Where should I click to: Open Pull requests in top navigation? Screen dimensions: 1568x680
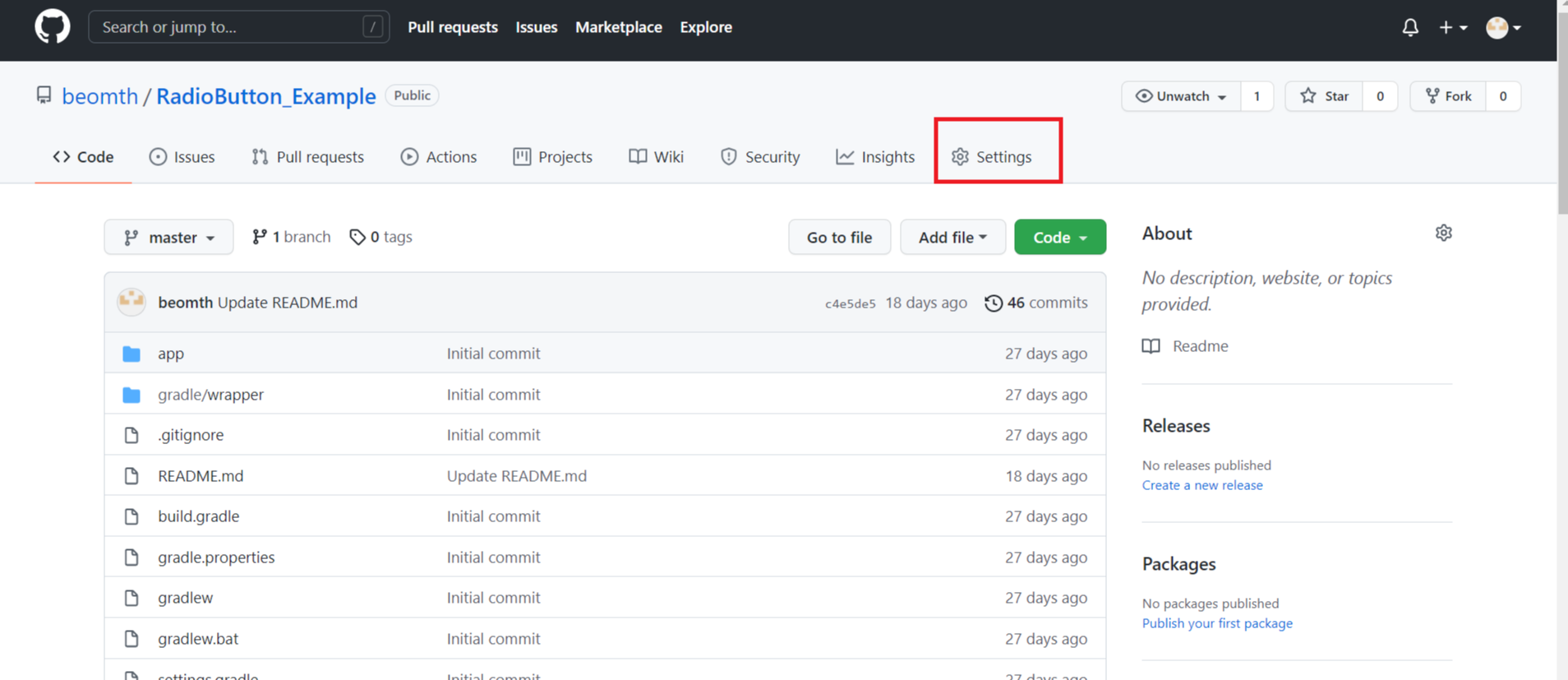coord(453,27)
